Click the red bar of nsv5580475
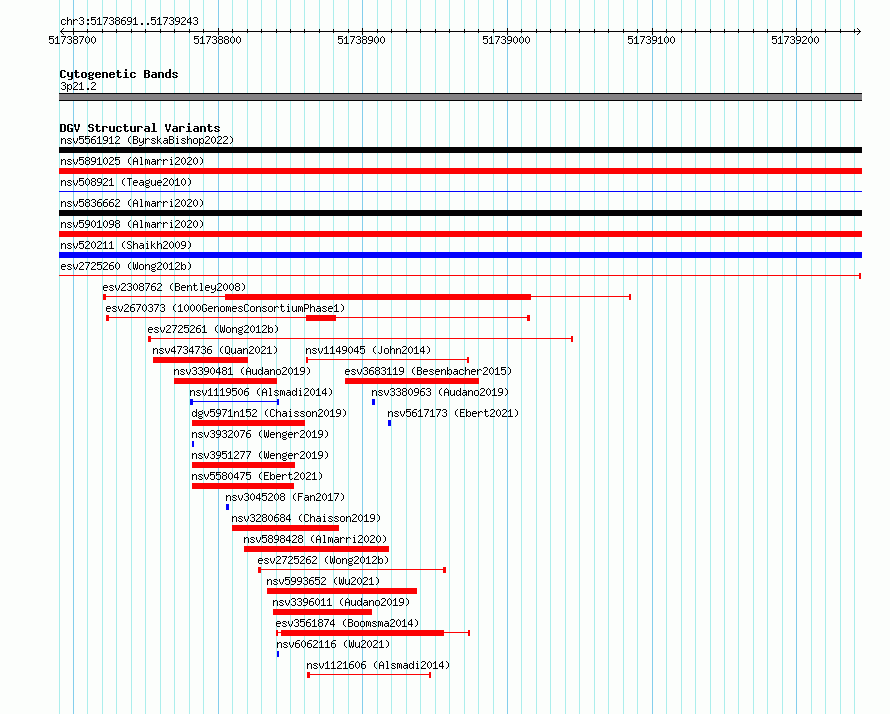The height and width of the screenshot is (714, 890). tap(243, 486)
